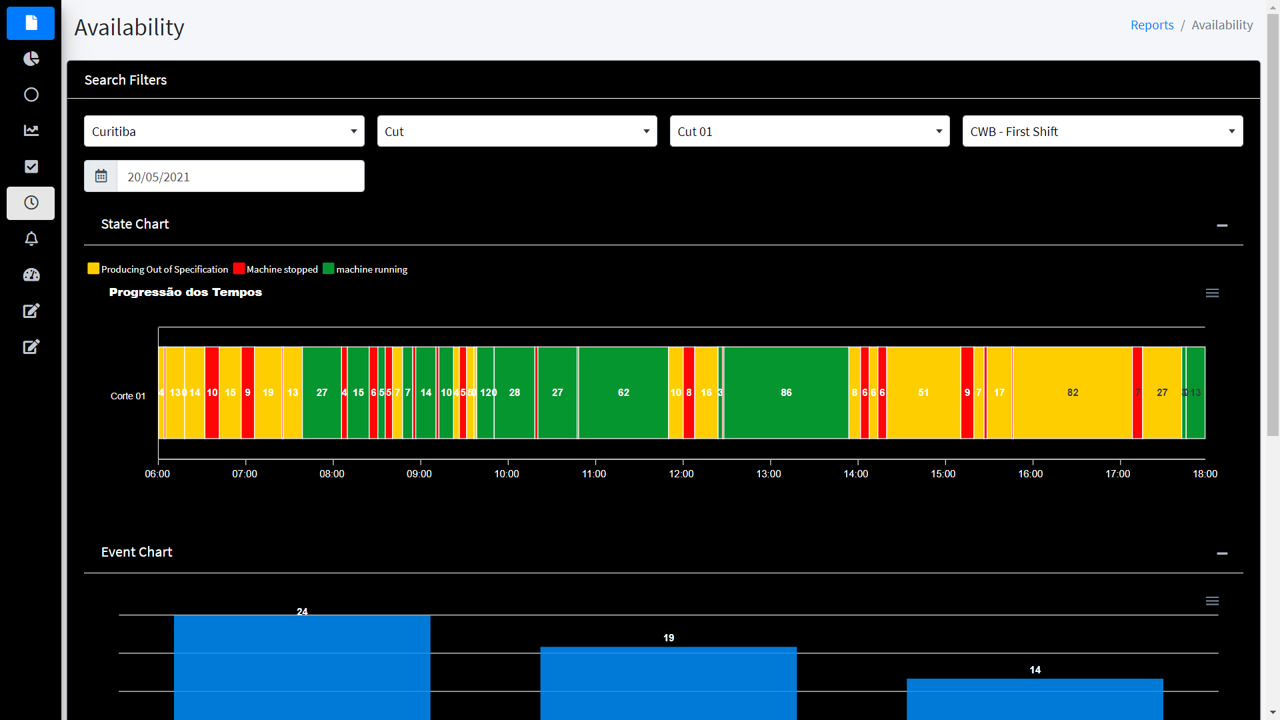
Task: Click the 06:00 time axis label
Action: click(157, 474)
